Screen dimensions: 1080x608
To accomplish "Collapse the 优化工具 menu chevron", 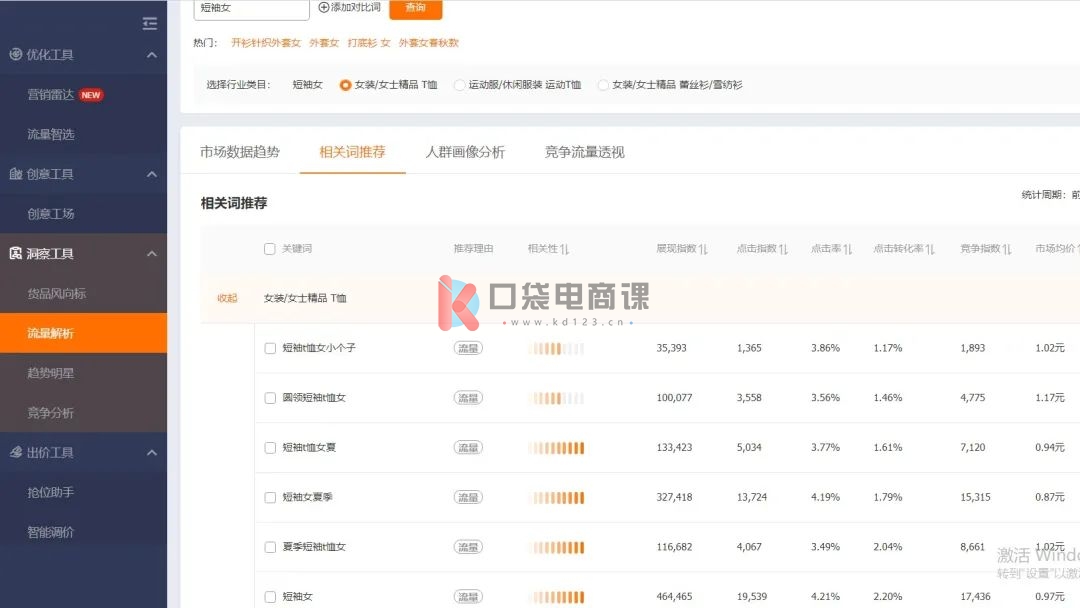I will (x=152, y=55).
